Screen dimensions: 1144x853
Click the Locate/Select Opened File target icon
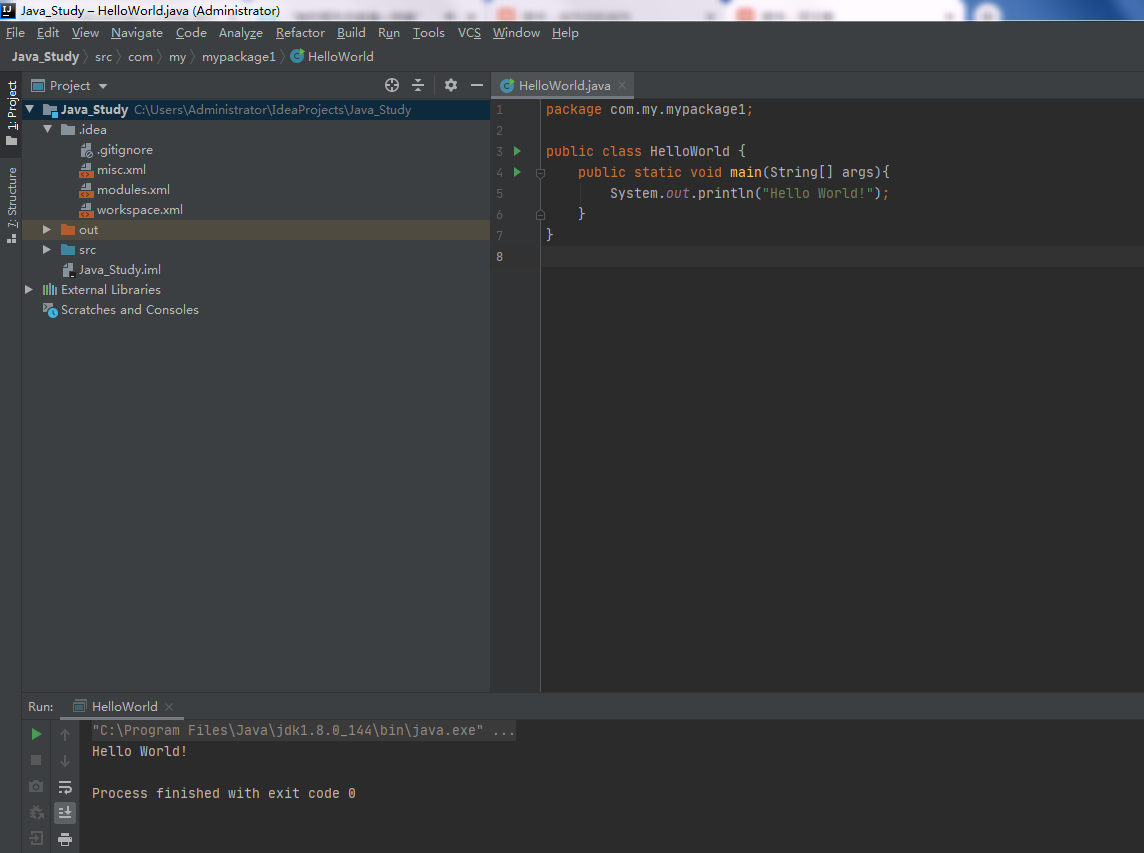392,85
